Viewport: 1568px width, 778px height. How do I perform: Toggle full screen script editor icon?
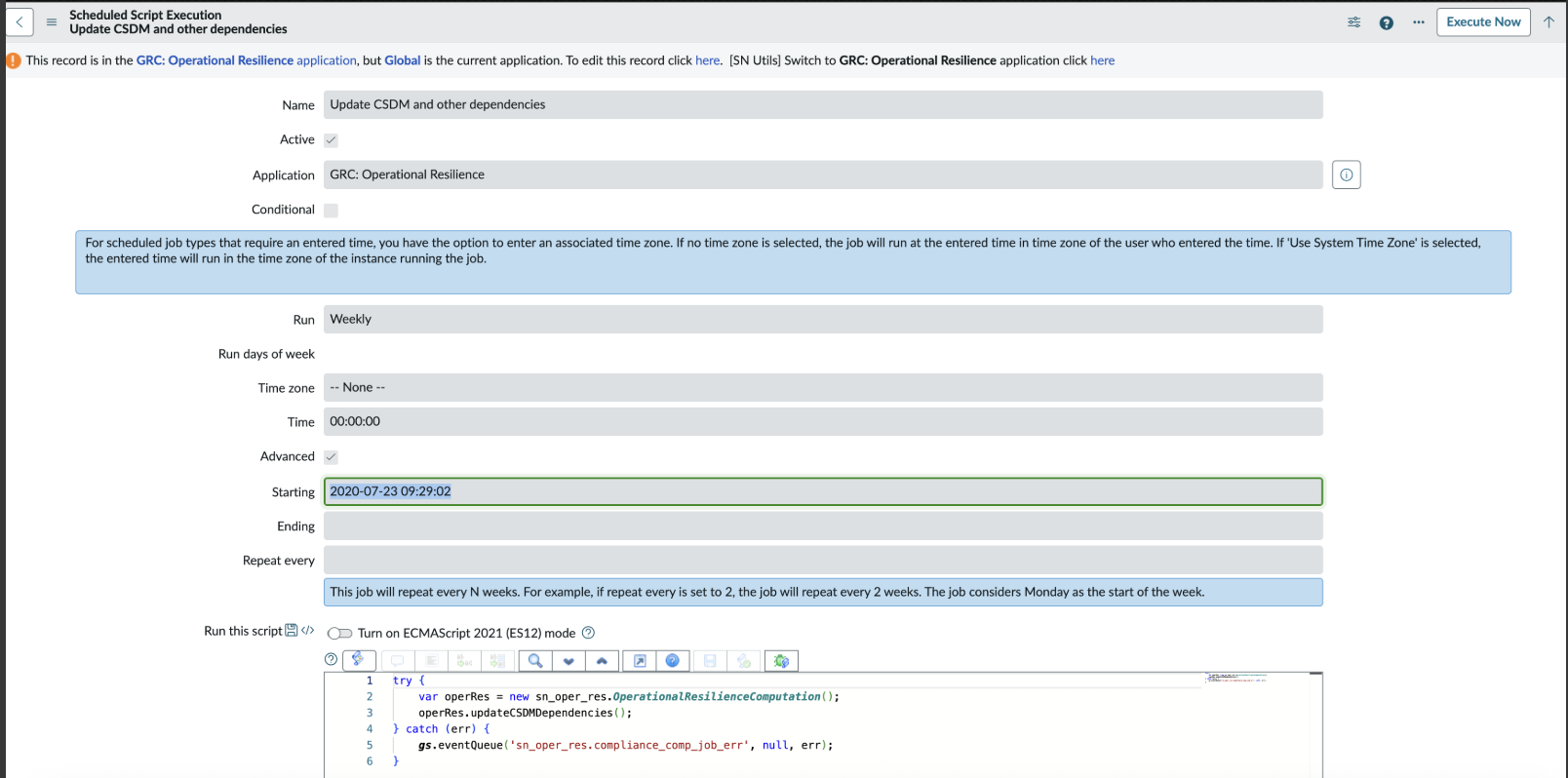(640, 661)
